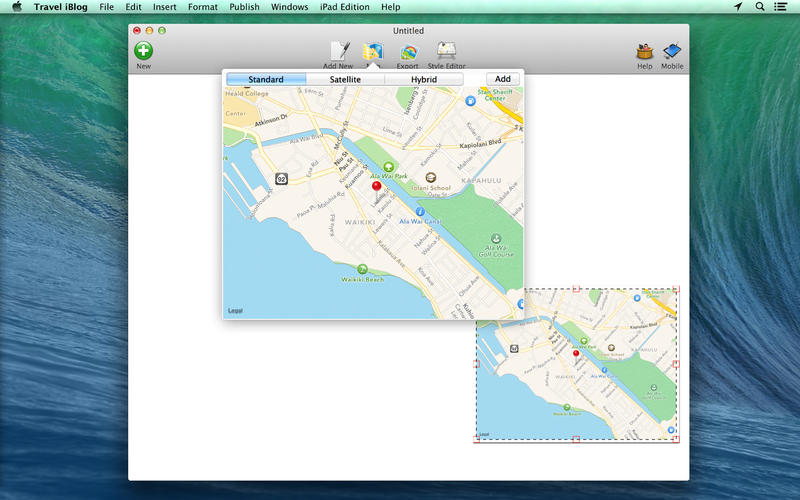Close the Untitled window with red button
This screenshot has height=500, width=800.
tap(137, 31)
